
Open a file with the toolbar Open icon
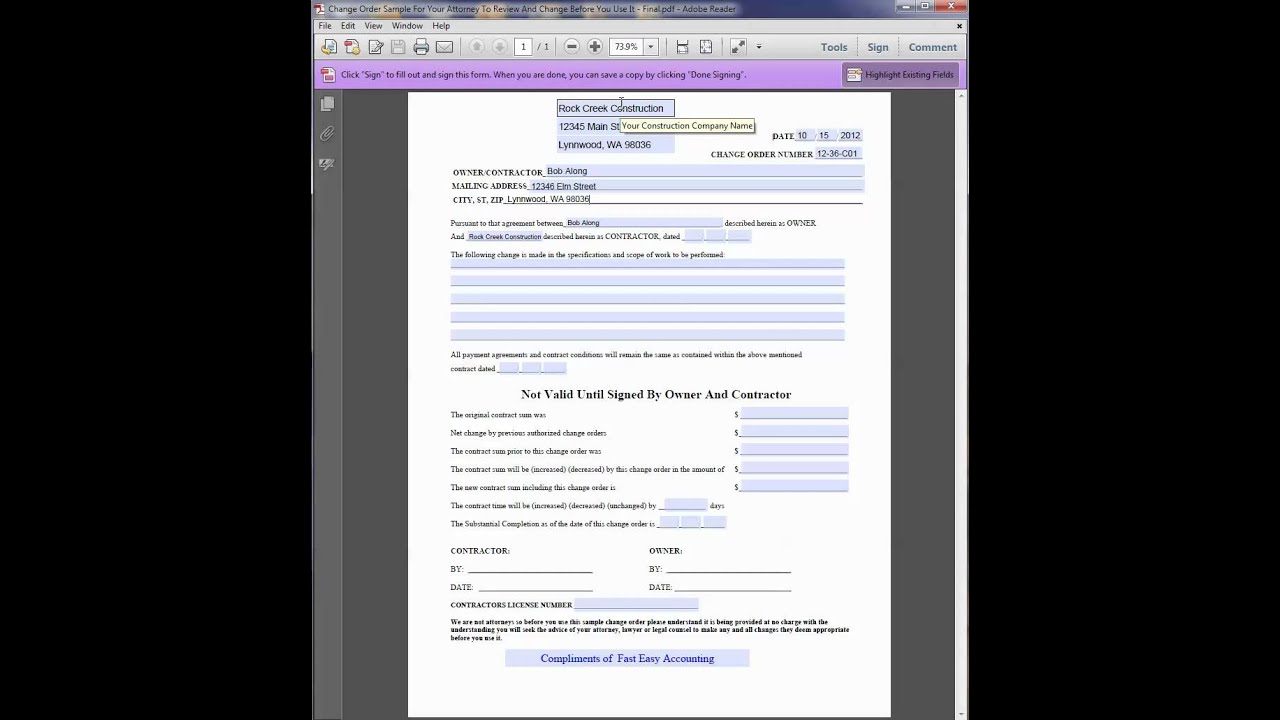click(x=328, y=47)
